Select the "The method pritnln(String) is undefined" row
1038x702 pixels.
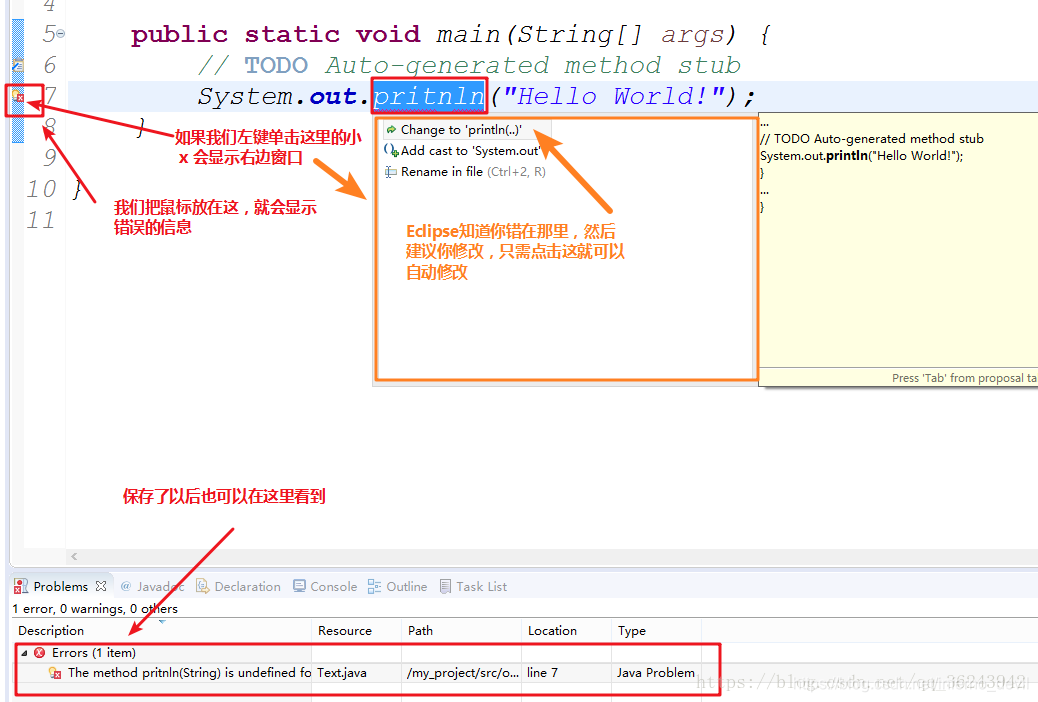[357, 673]
